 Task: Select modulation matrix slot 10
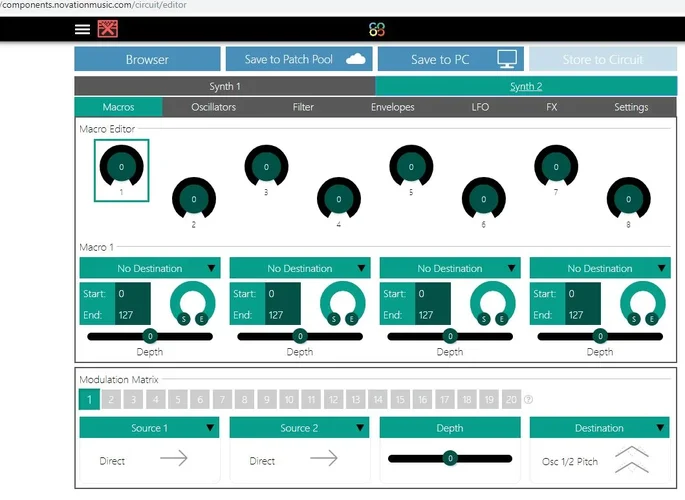click(x=289, y=399)
